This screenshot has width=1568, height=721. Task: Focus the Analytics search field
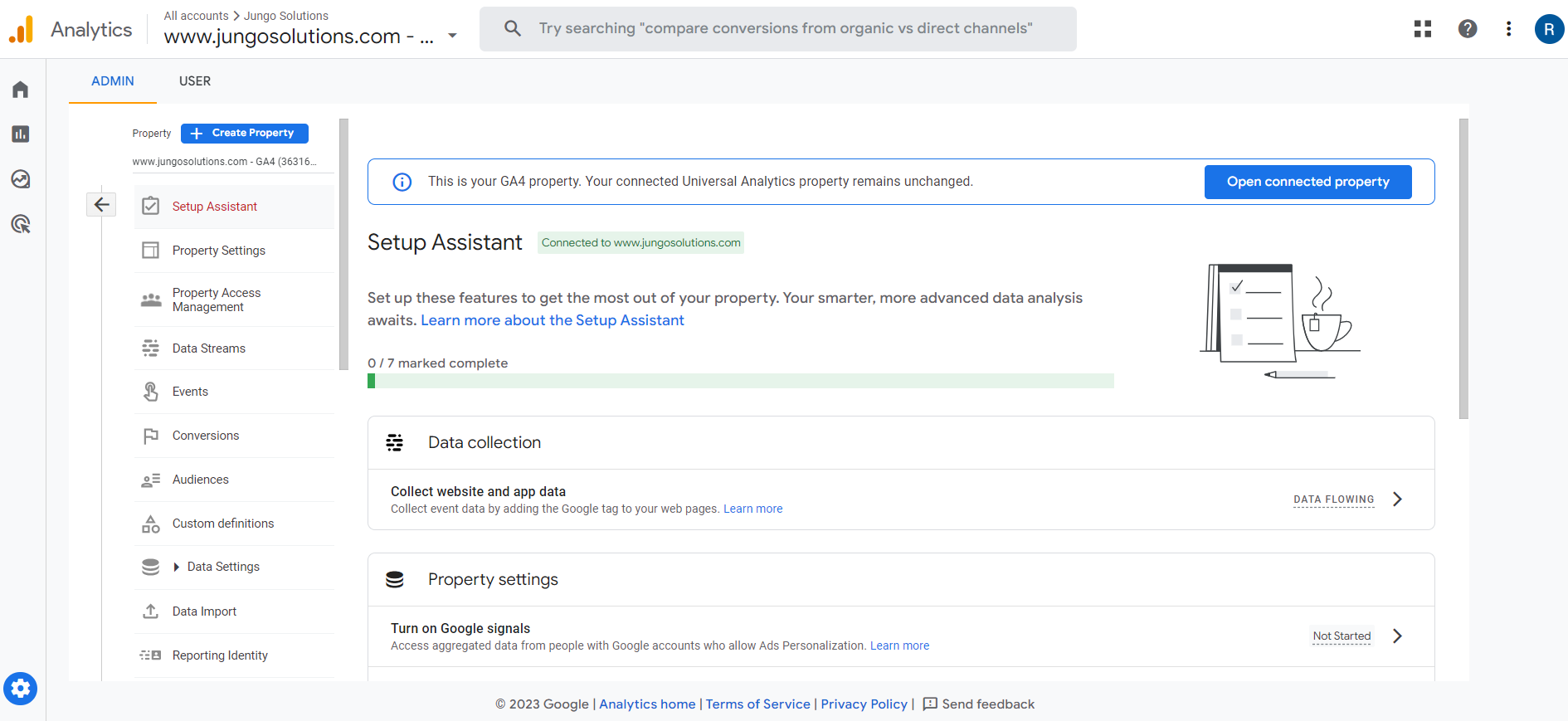[778, 29]
